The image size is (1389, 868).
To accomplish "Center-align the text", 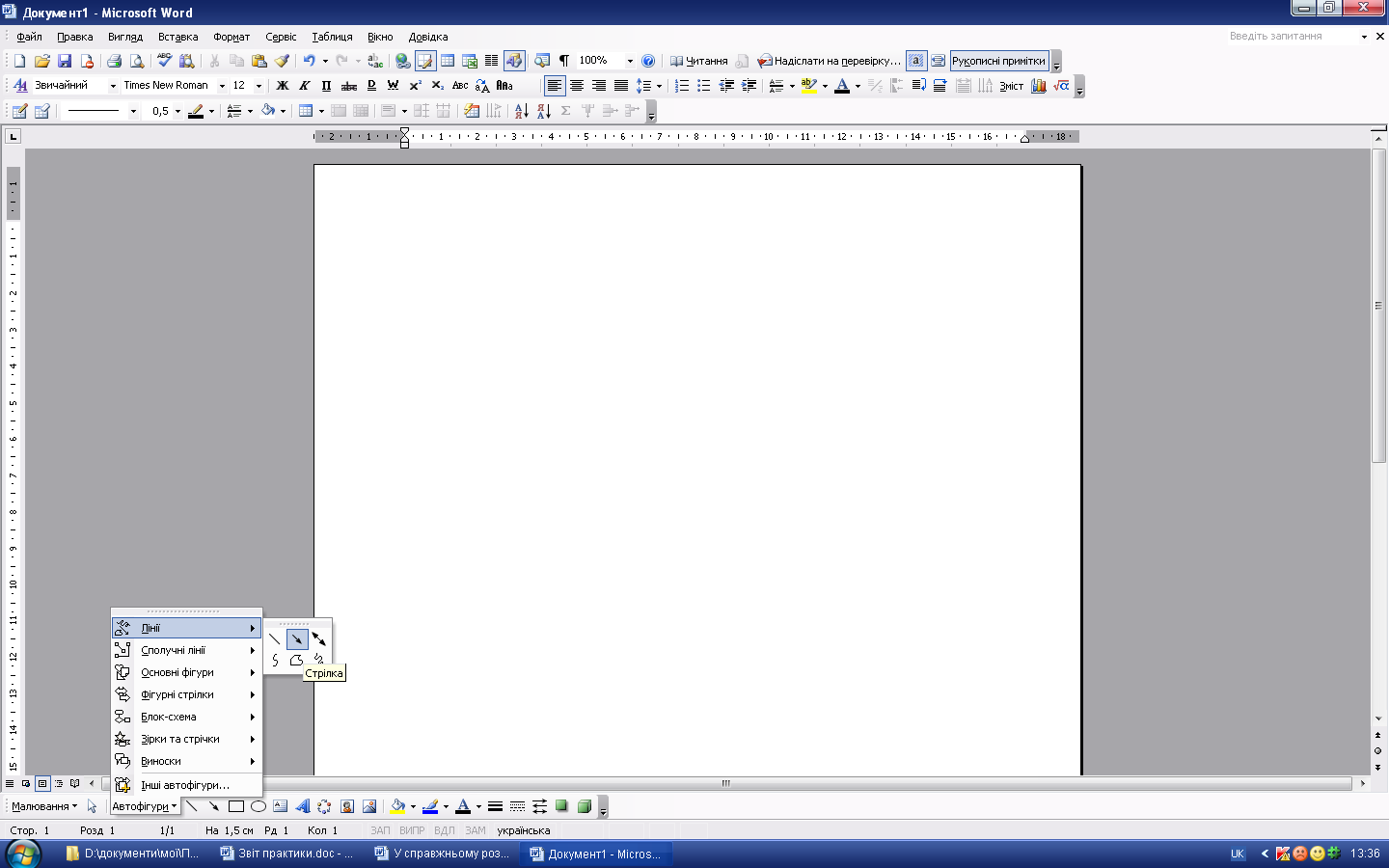I will tap(577, 86).
